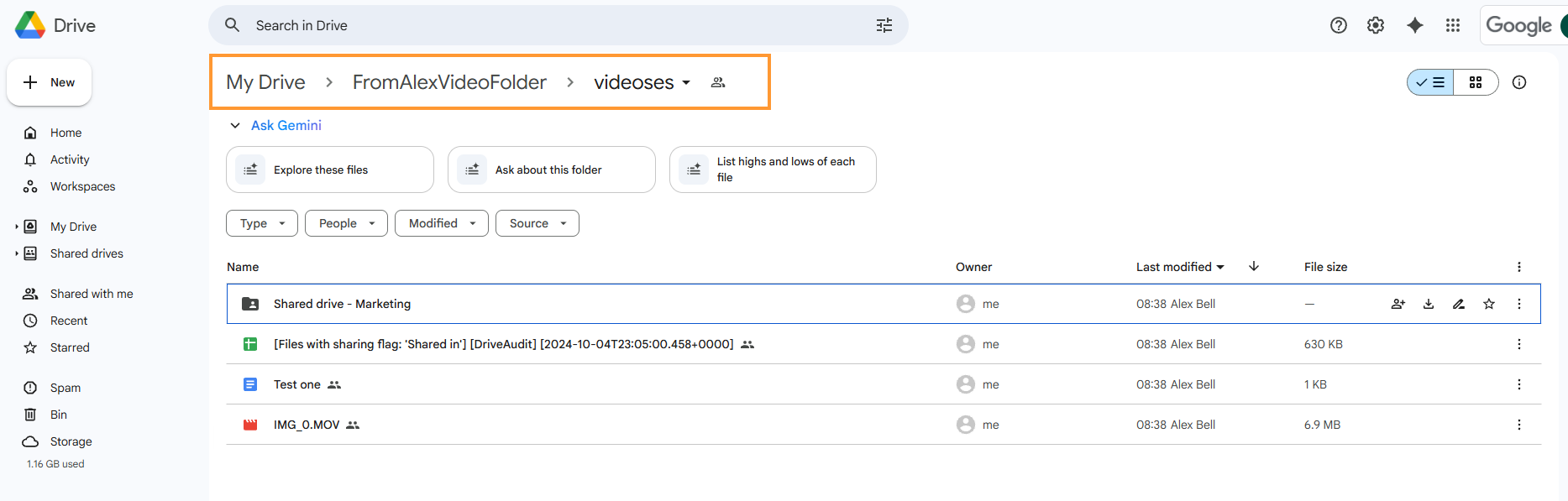Go to Shared with me
Viewport: 1568px width, 501px height.
[92, 294]
